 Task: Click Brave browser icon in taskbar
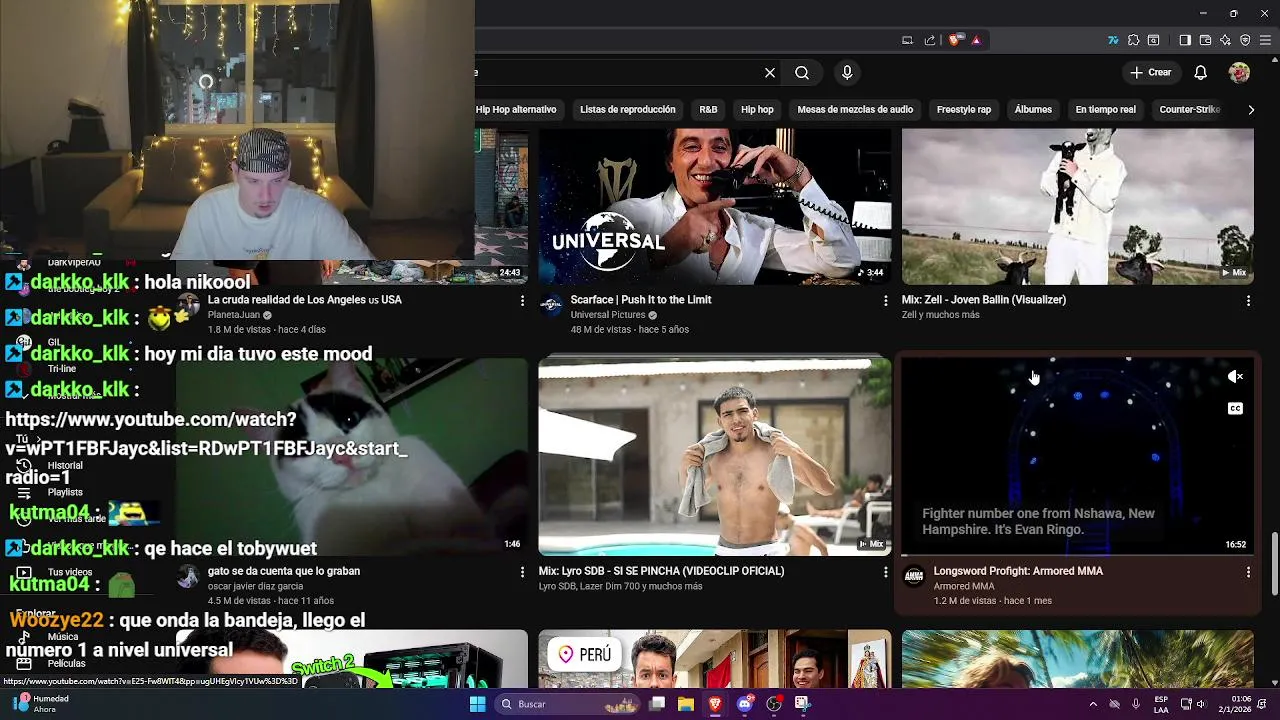715,704
